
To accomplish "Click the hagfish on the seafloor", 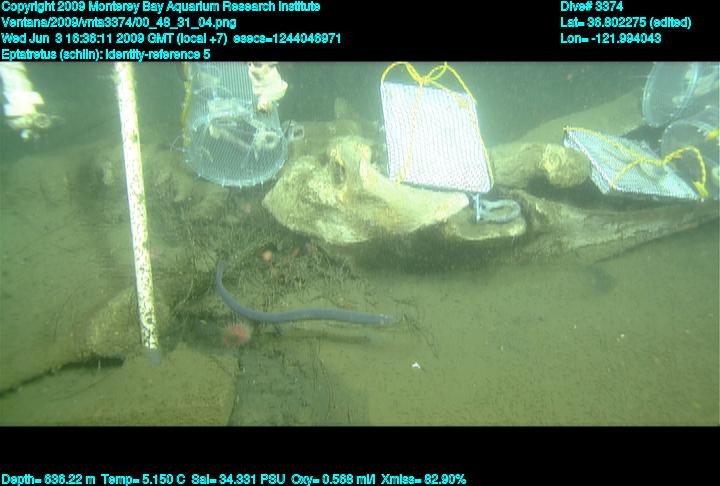I will [300, 315].
